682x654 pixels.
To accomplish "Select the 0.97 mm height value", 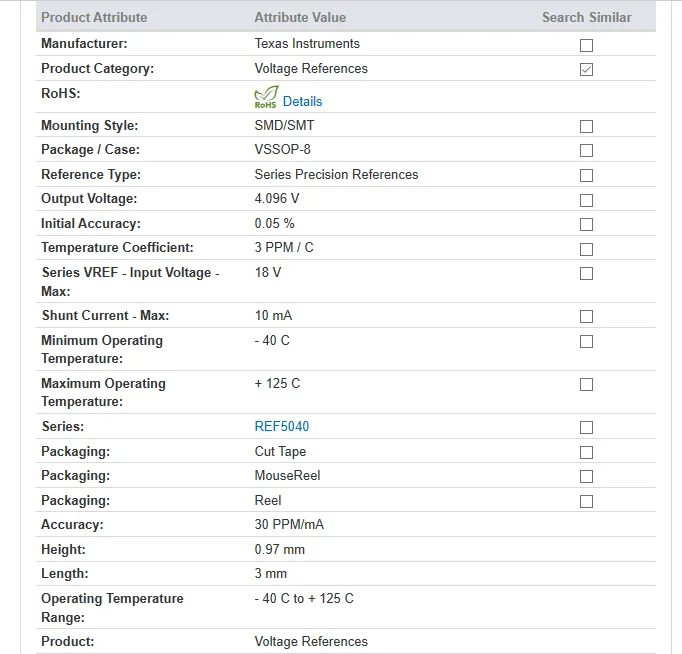I will point(280,549).
